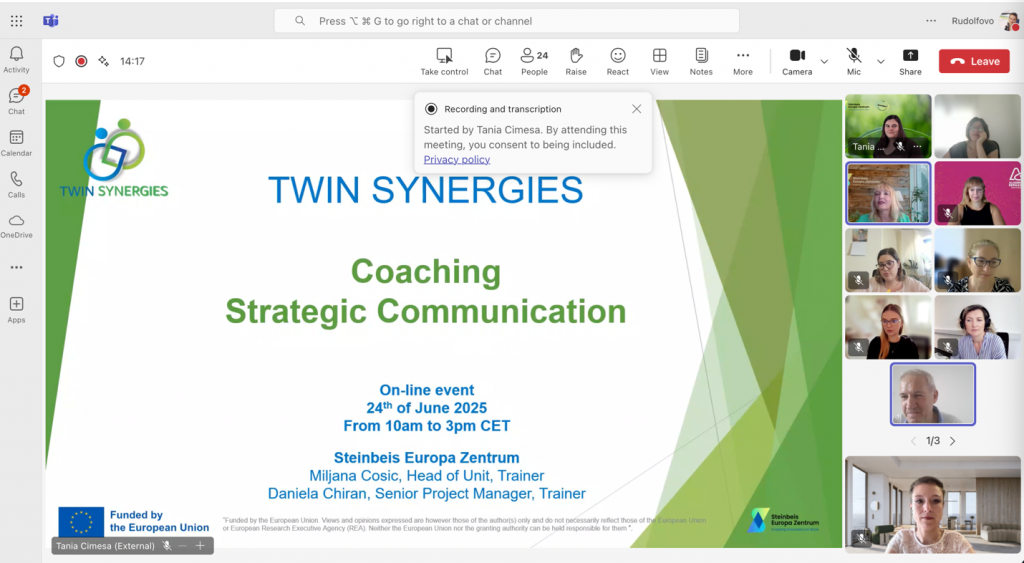Leave the meeting
This screenshot has height=563, width=1024.
pos(974,61)
